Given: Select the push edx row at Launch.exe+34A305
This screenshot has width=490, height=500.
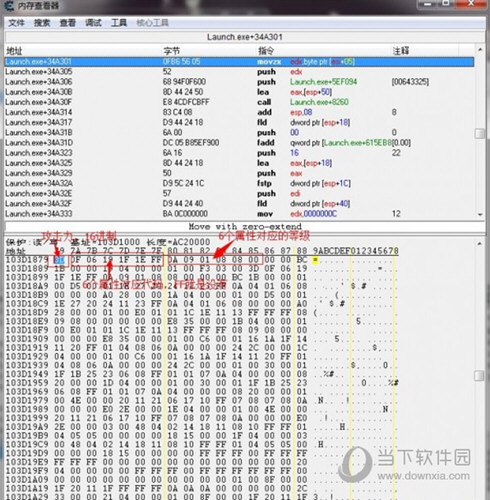Looking at the screenshot, I should [x=239, y=72].
